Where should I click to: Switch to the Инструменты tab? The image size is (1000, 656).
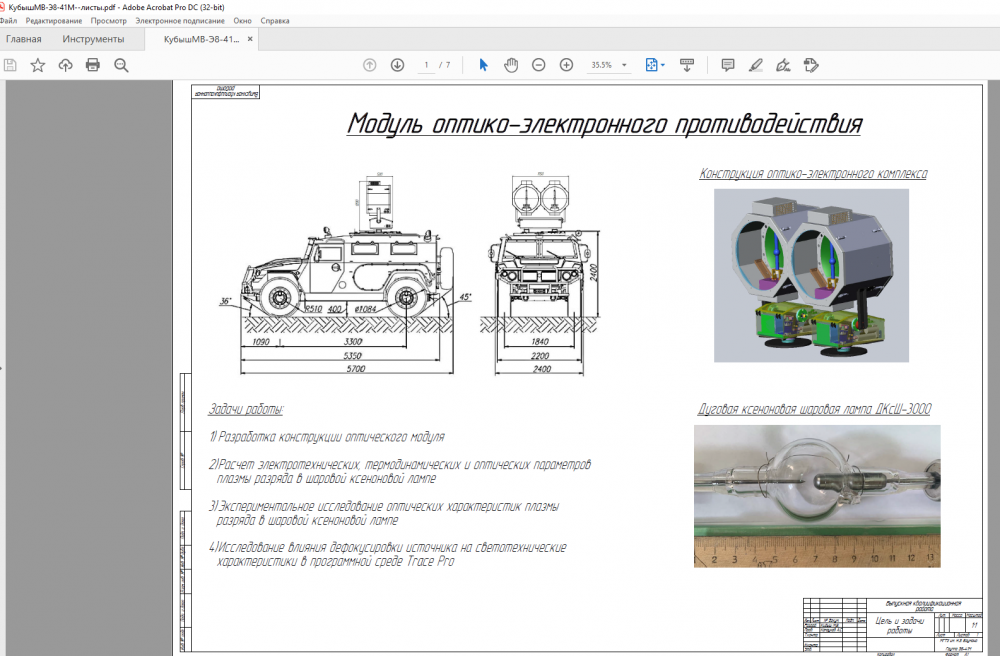[93, 39]
